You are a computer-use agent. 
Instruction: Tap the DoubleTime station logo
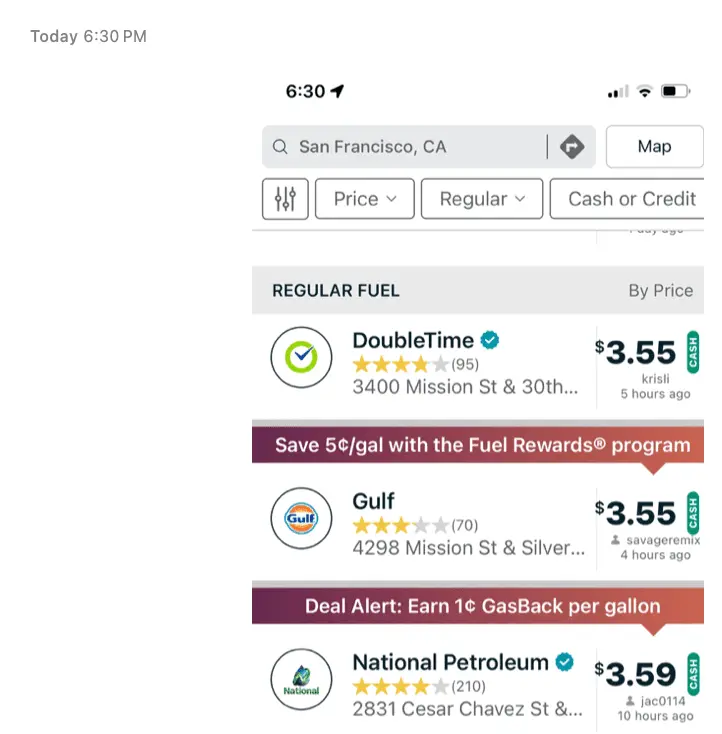[301, 357]
